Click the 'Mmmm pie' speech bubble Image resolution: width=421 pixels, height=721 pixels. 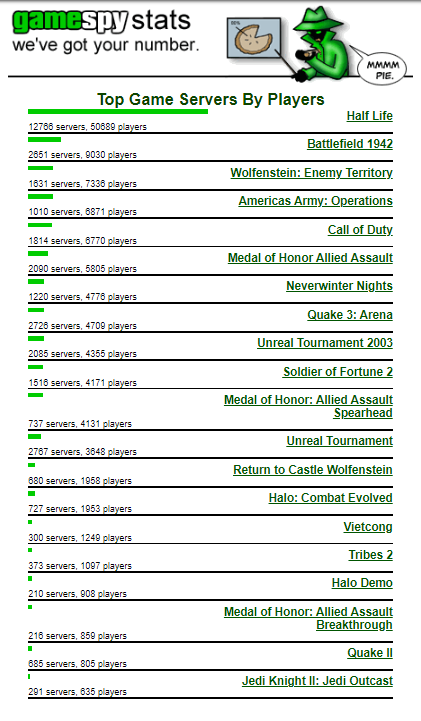pos(382,69)
